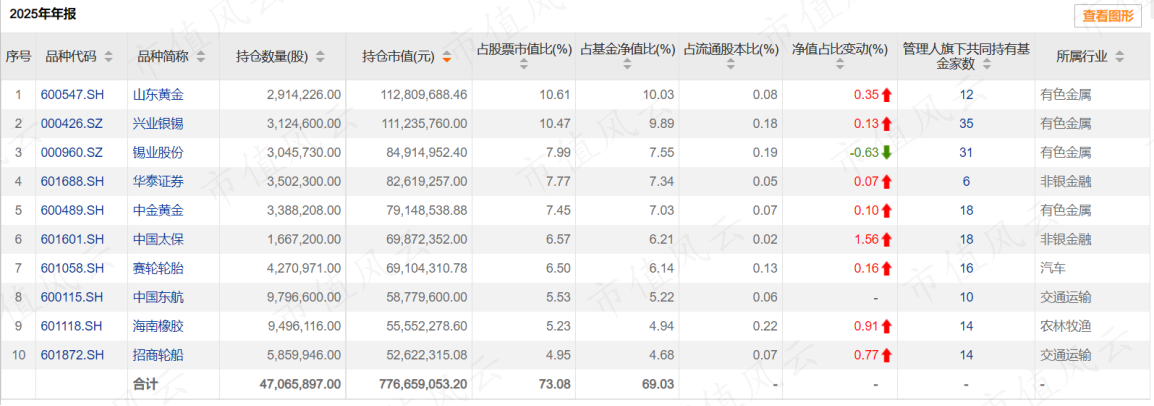Viewport: 1154px width, 406px height.
Task: Select 汽车 industry cell
Action: [1053, 268]
